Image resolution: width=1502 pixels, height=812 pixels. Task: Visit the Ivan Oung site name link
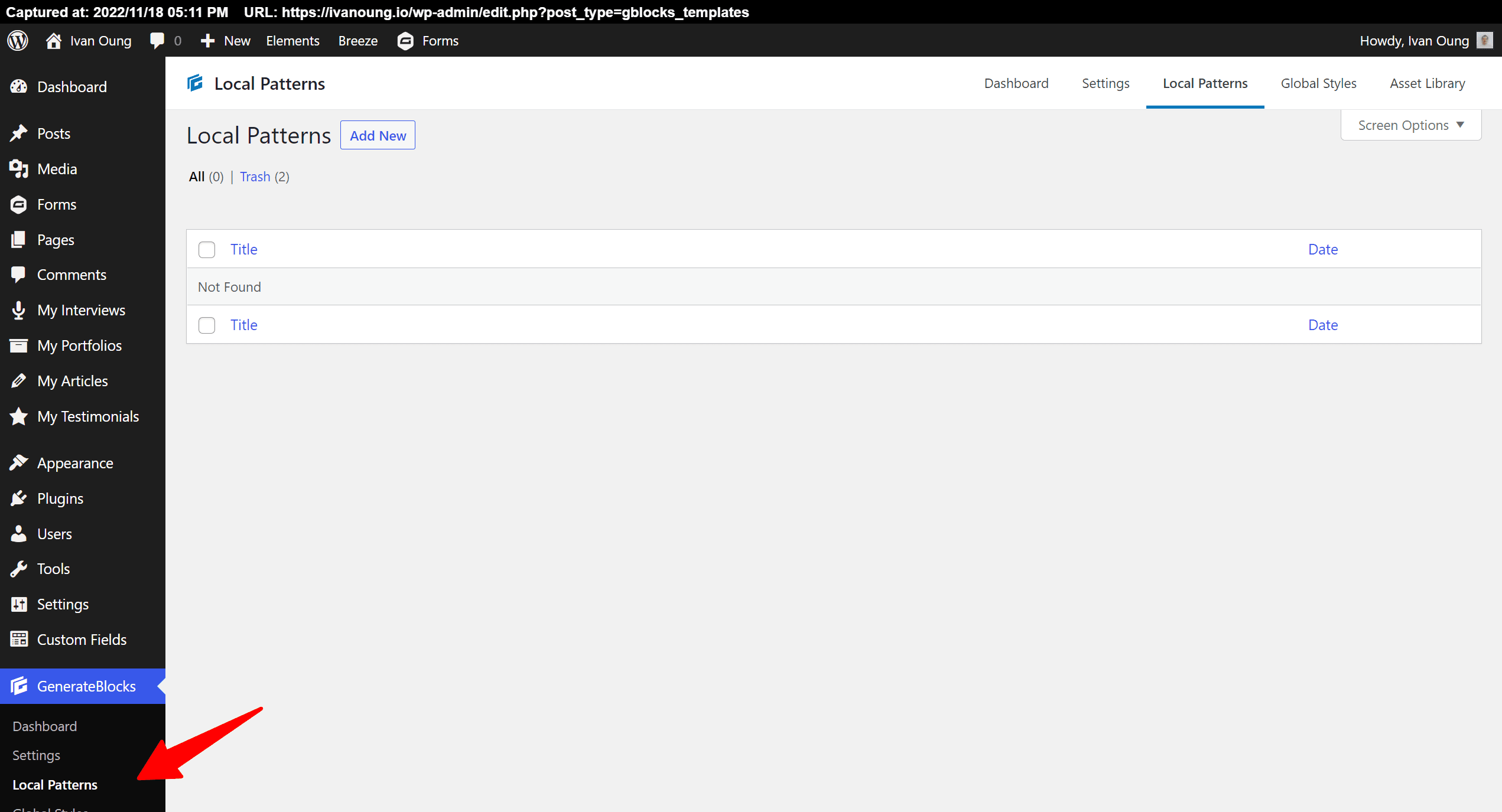tap(101, 41)
